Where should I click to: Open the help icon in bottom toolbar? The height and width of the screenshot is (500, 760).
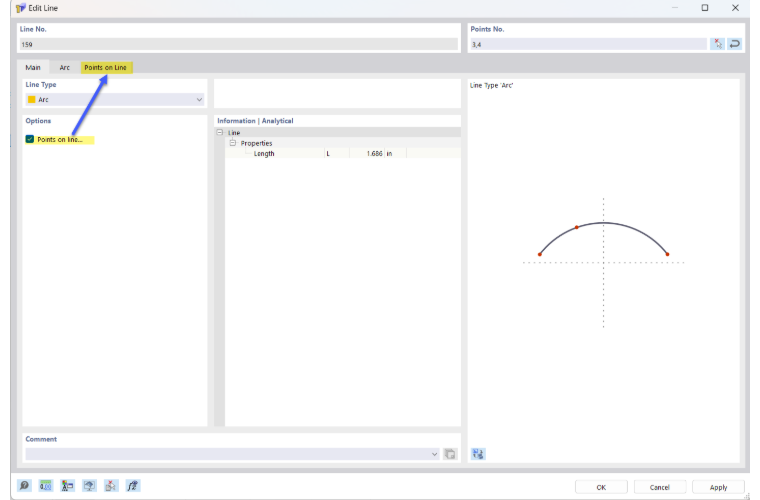[24, 485]
